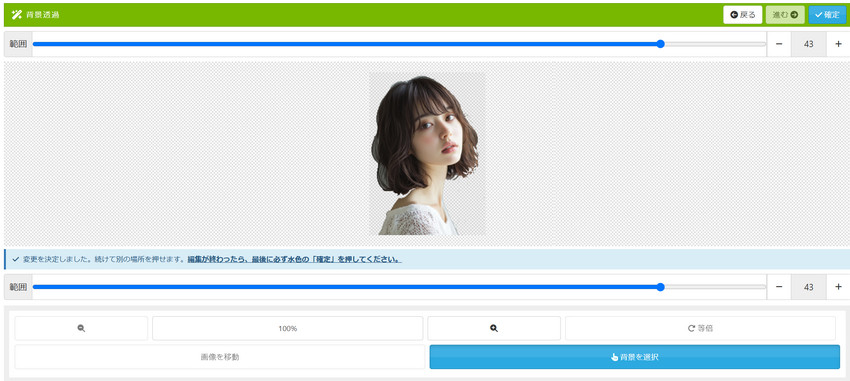Click the bottom range value field showing 43

(809, 287)
